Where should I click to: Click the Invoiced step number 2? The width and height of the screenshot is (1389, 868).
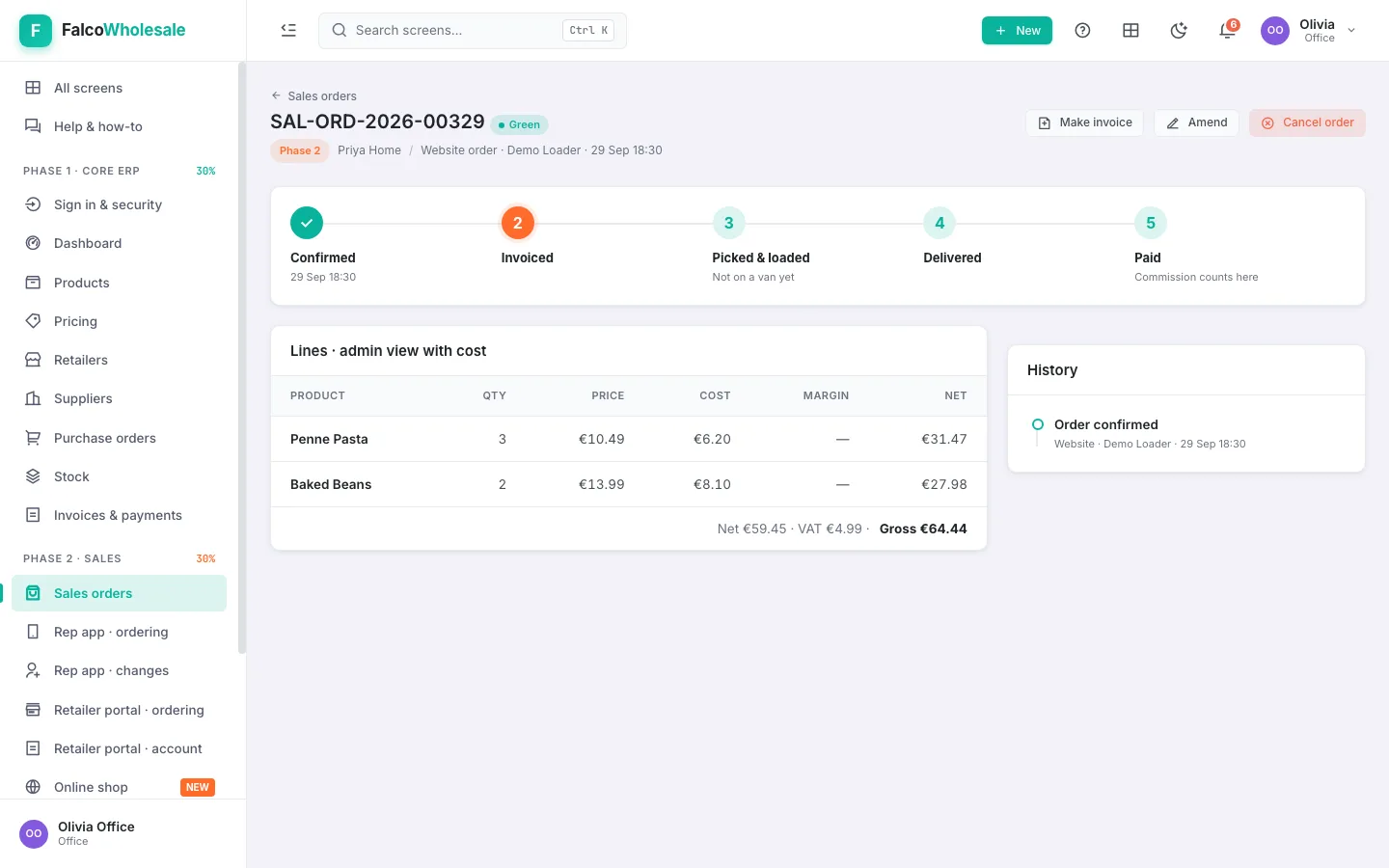point(518,223)
